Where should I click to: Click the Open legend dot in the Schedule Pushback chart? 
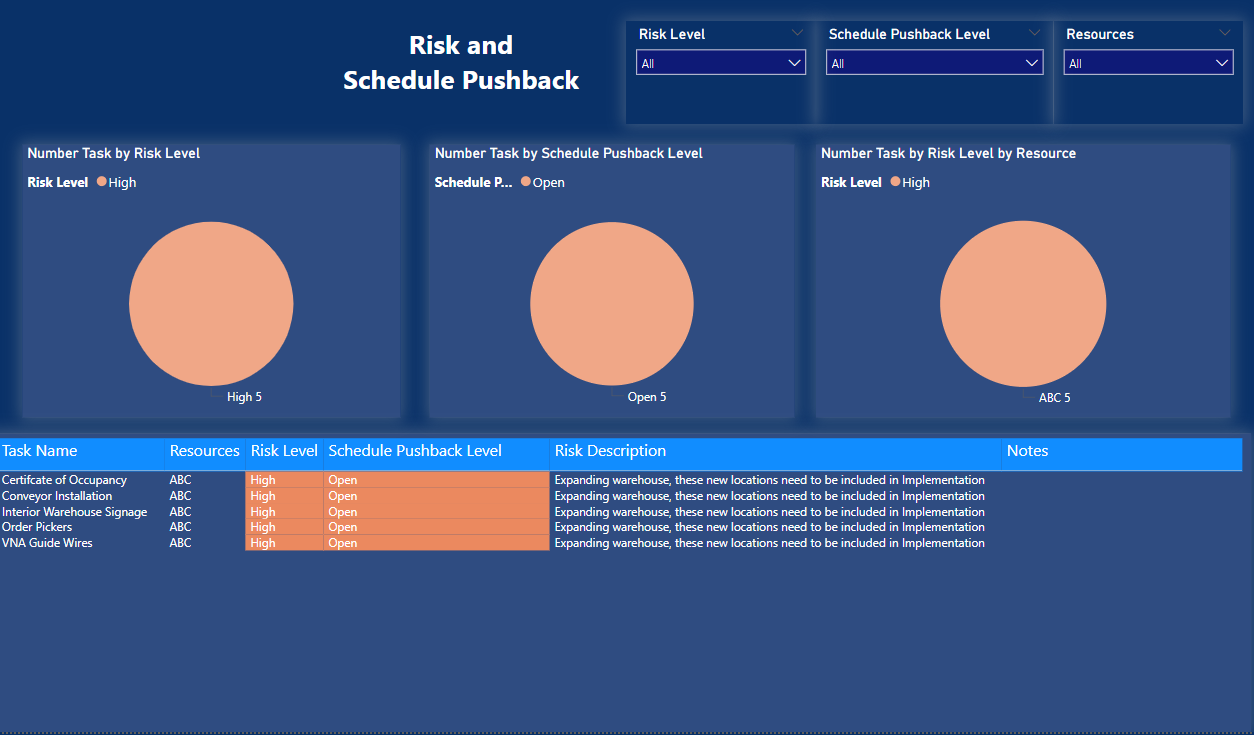point(526,182)
